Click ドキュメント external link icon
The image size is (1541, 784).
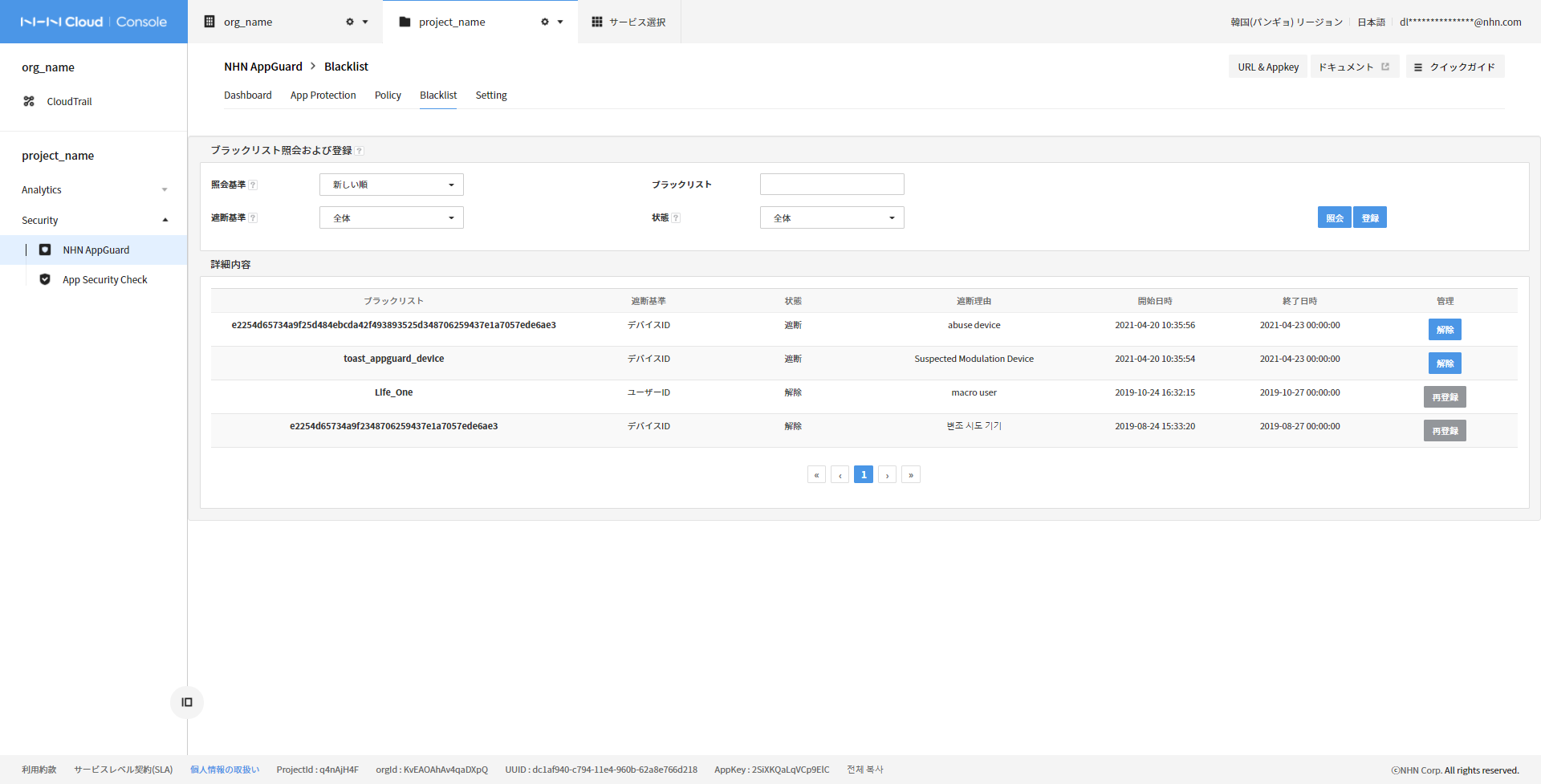click(1385, 67)
